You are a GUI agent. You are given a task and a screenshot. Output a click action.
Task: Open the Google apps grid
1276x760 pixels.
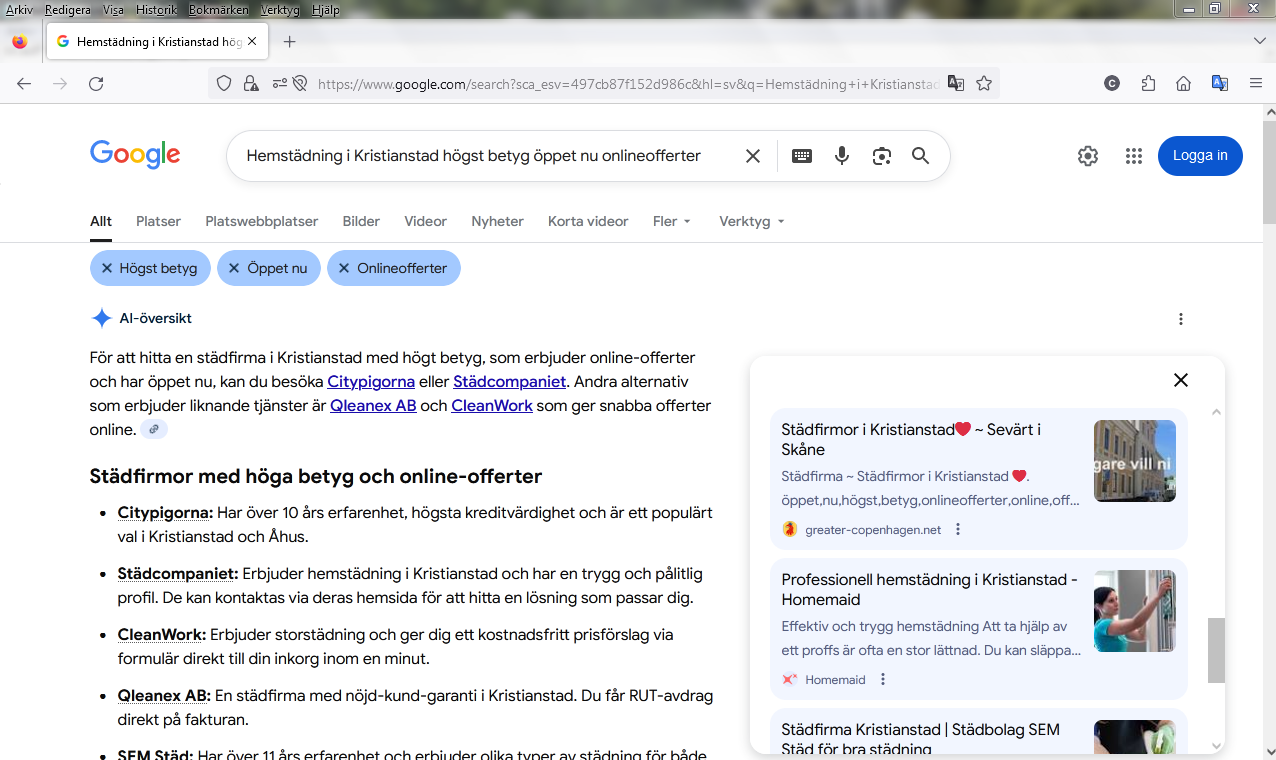pos(1133,156)
